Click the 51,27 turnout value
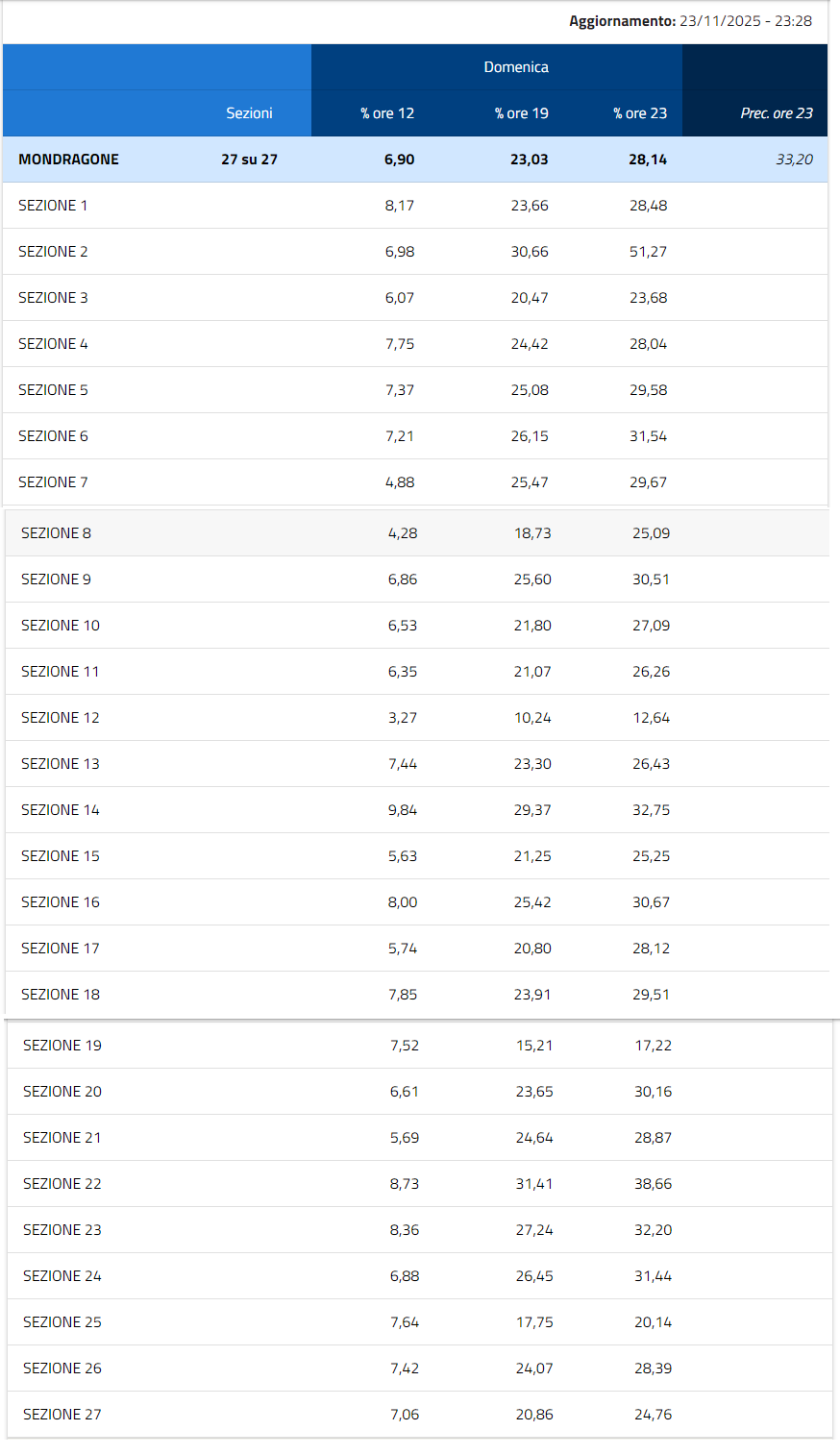This screenshot has width=840, height=1455. [x=648, y=252]
